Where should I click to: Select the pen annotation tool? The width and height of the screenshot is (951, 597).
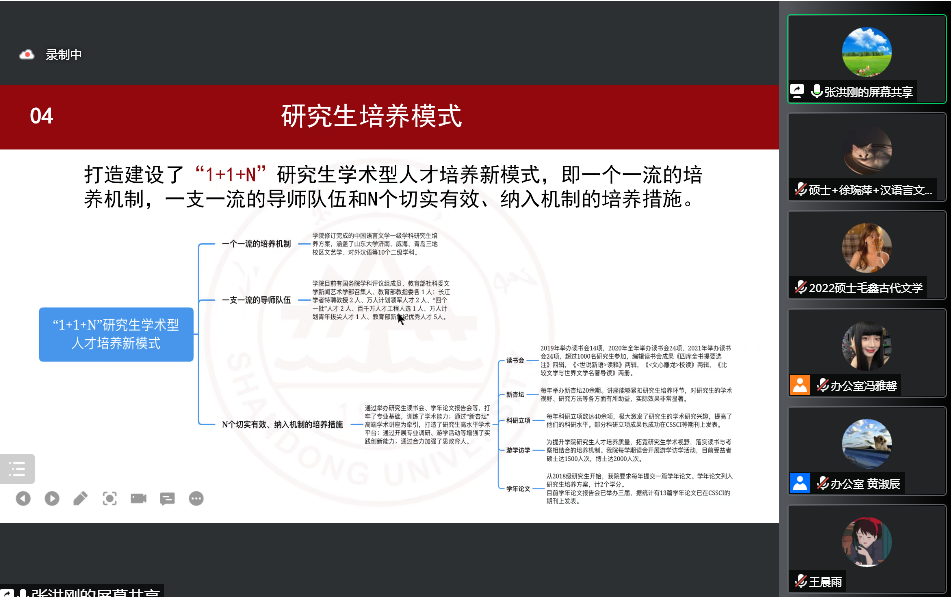(x=81, y=498)
